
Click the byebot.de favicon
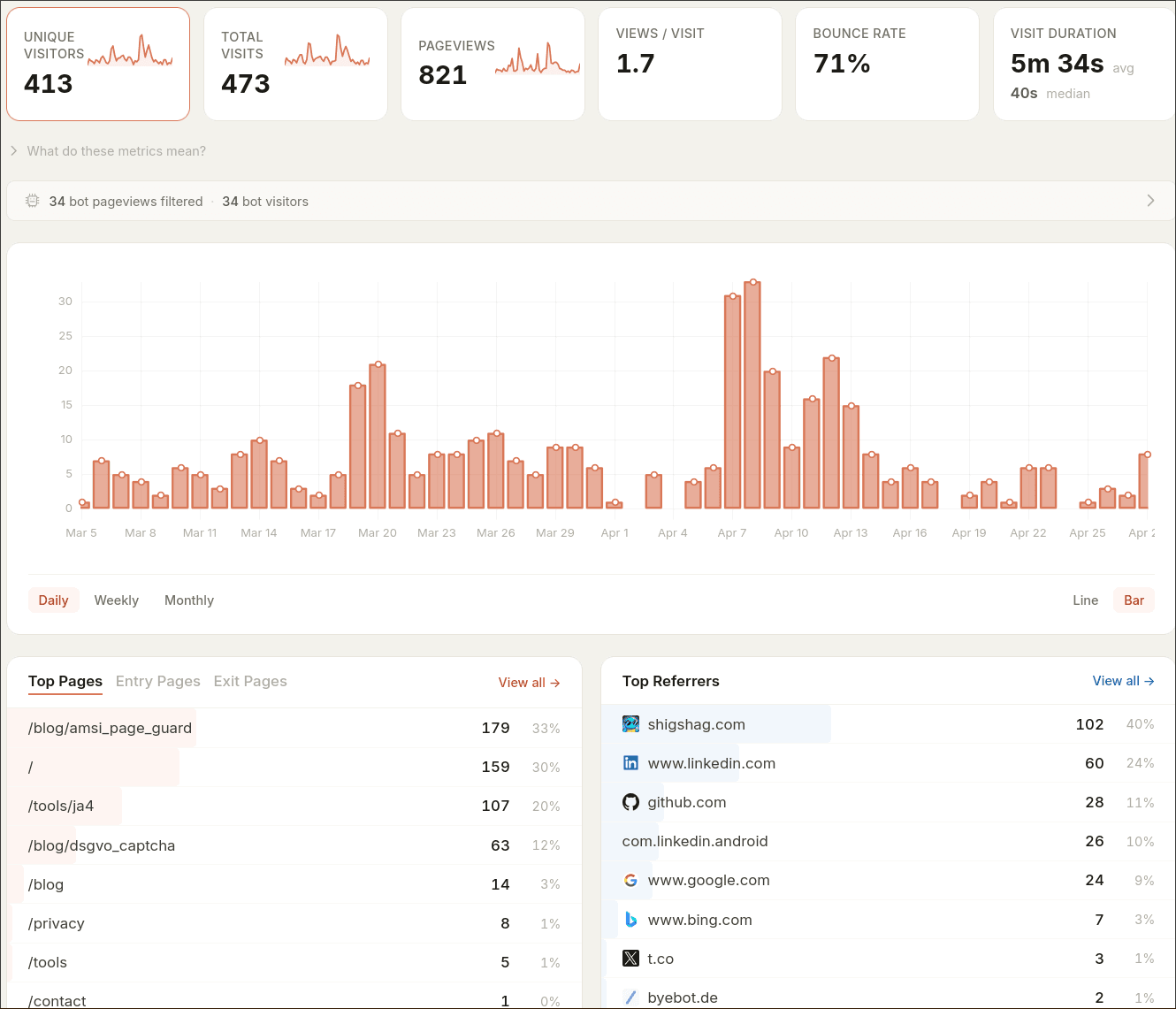click(630, 998)
